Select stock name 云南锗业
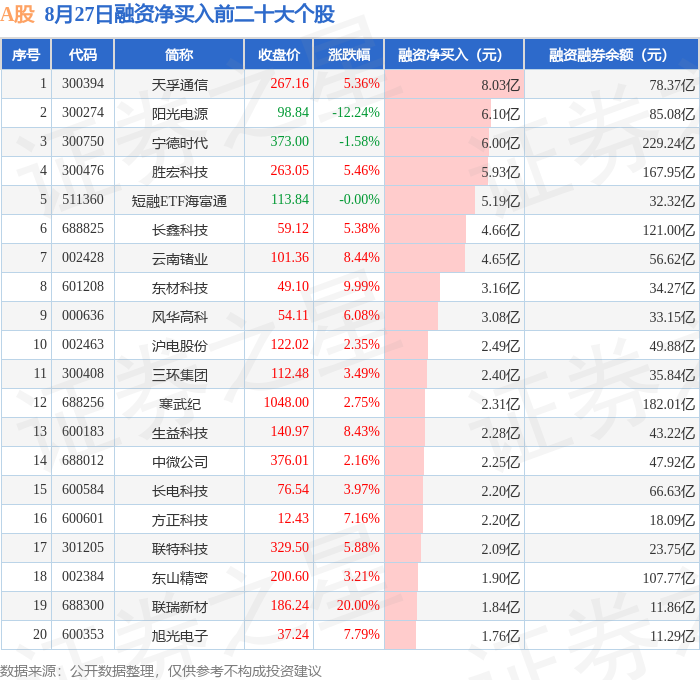The image size is (700, 680). 179,259
